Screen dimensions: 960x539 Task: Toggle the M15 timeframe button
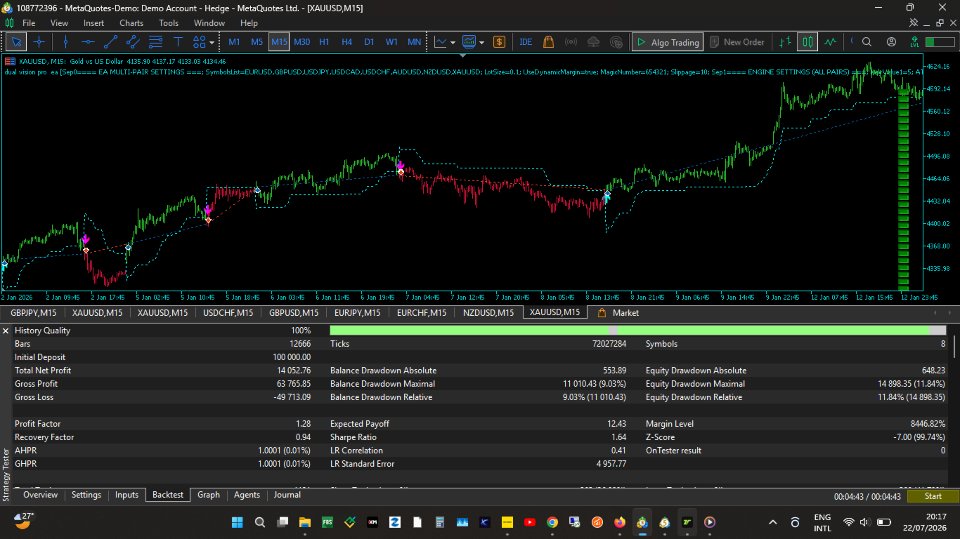pyautogui.click(x=279, y=42)
